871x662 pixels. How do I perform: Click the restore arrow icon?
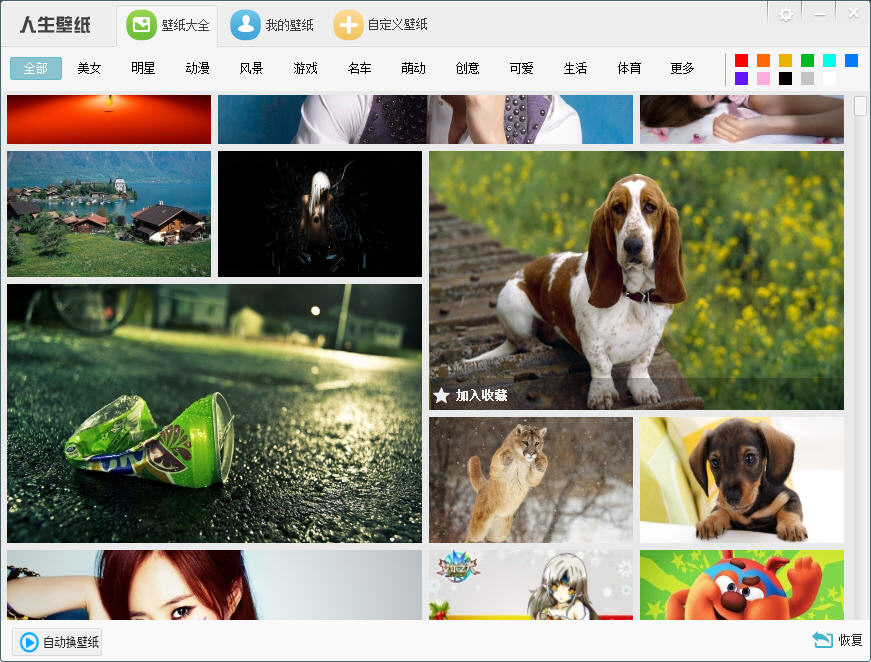tap(822, 640)
